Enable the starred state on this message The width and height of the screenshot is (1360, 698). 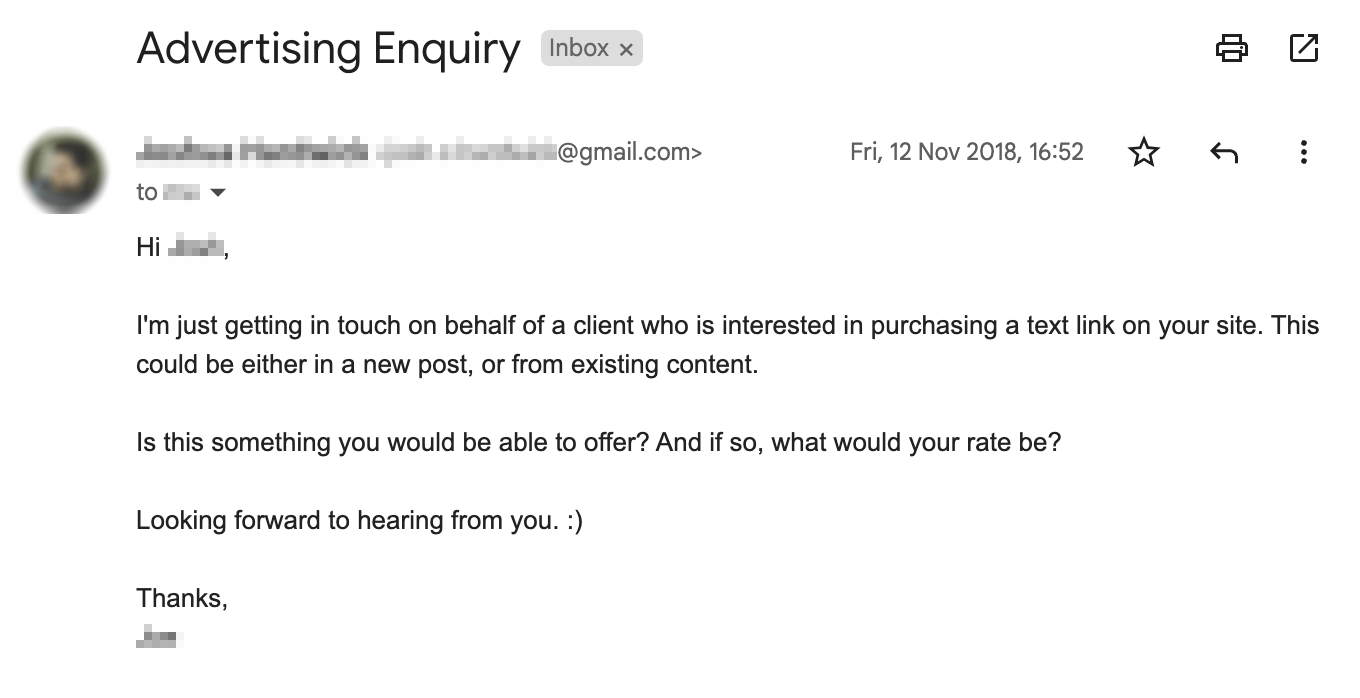1144,152
